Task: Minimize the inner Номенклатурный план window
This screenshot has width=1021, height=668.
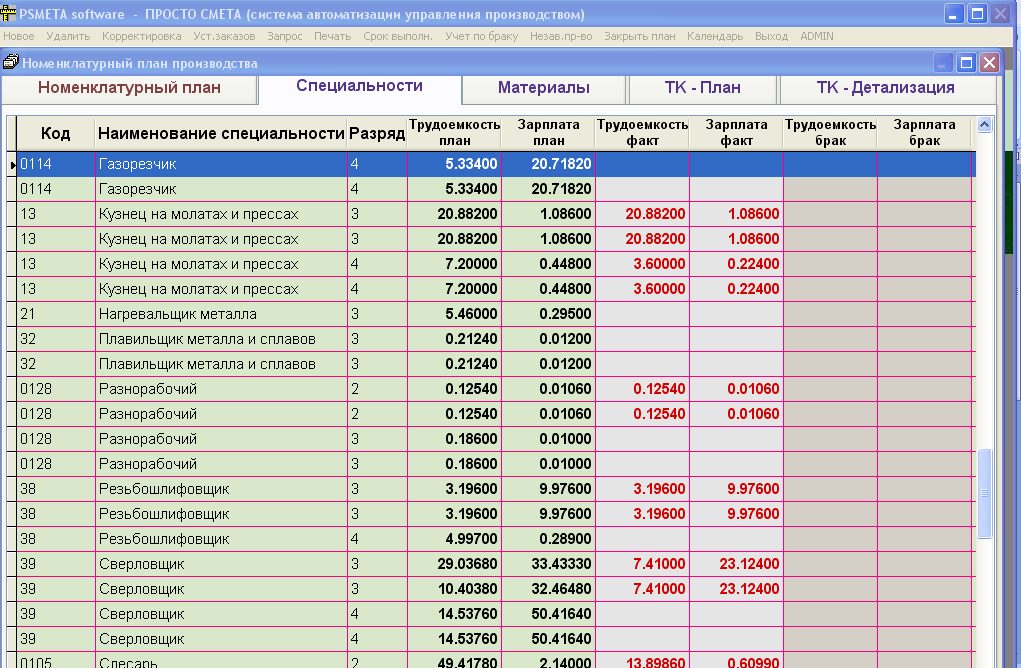Action: (x=944, y=63)
